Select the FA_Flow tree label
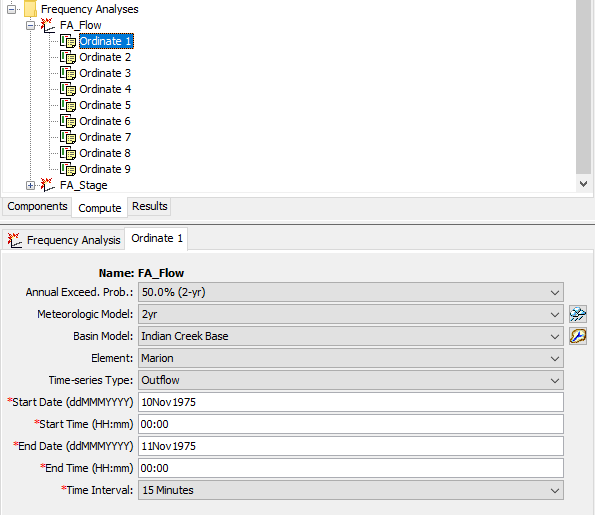Viewport: 595px width, 515px height. coord(80,25)
